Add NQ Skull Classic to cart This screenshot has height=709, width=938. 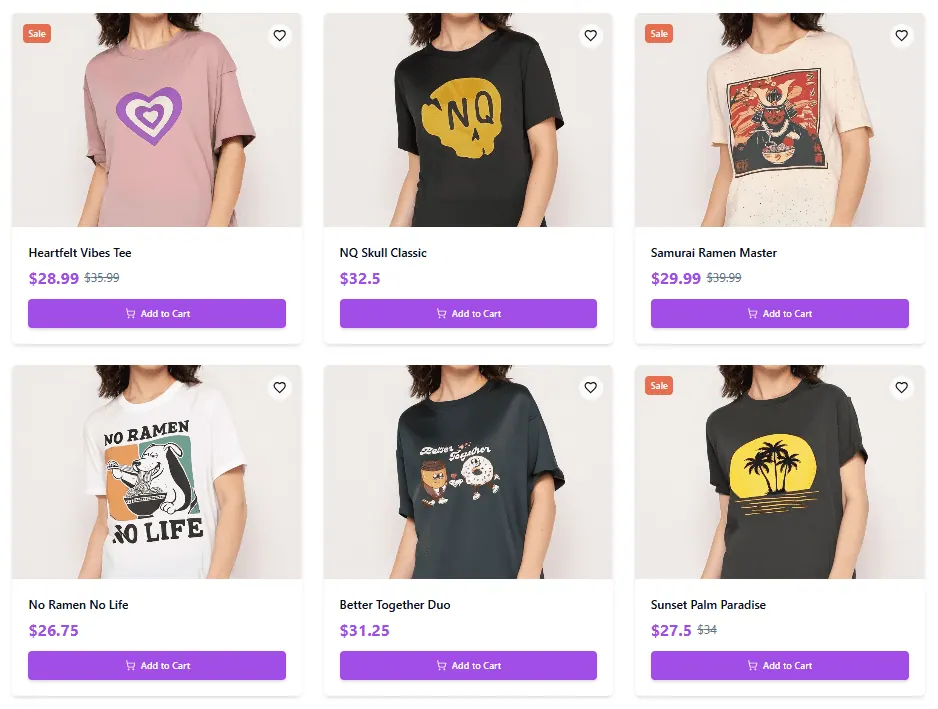coord(468,314)
